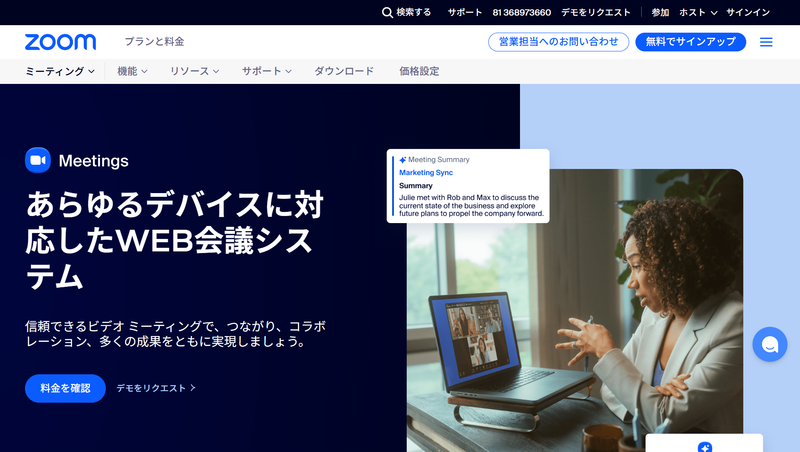
Task: Click the あらゆるデバイスに対応した headline
Action: click(174, 240)
